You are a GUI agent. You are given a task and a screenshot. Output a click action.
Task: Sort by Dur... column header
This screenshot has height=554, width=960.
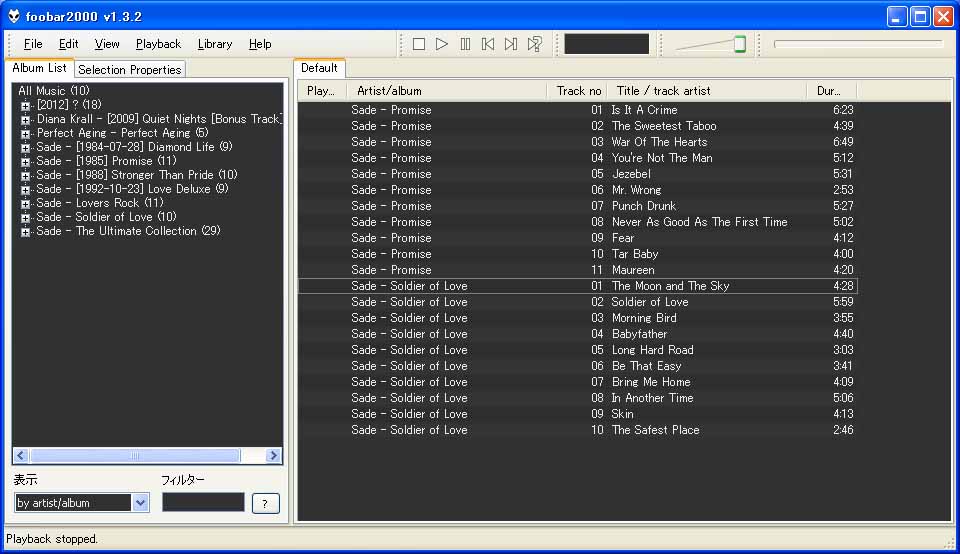832,91
